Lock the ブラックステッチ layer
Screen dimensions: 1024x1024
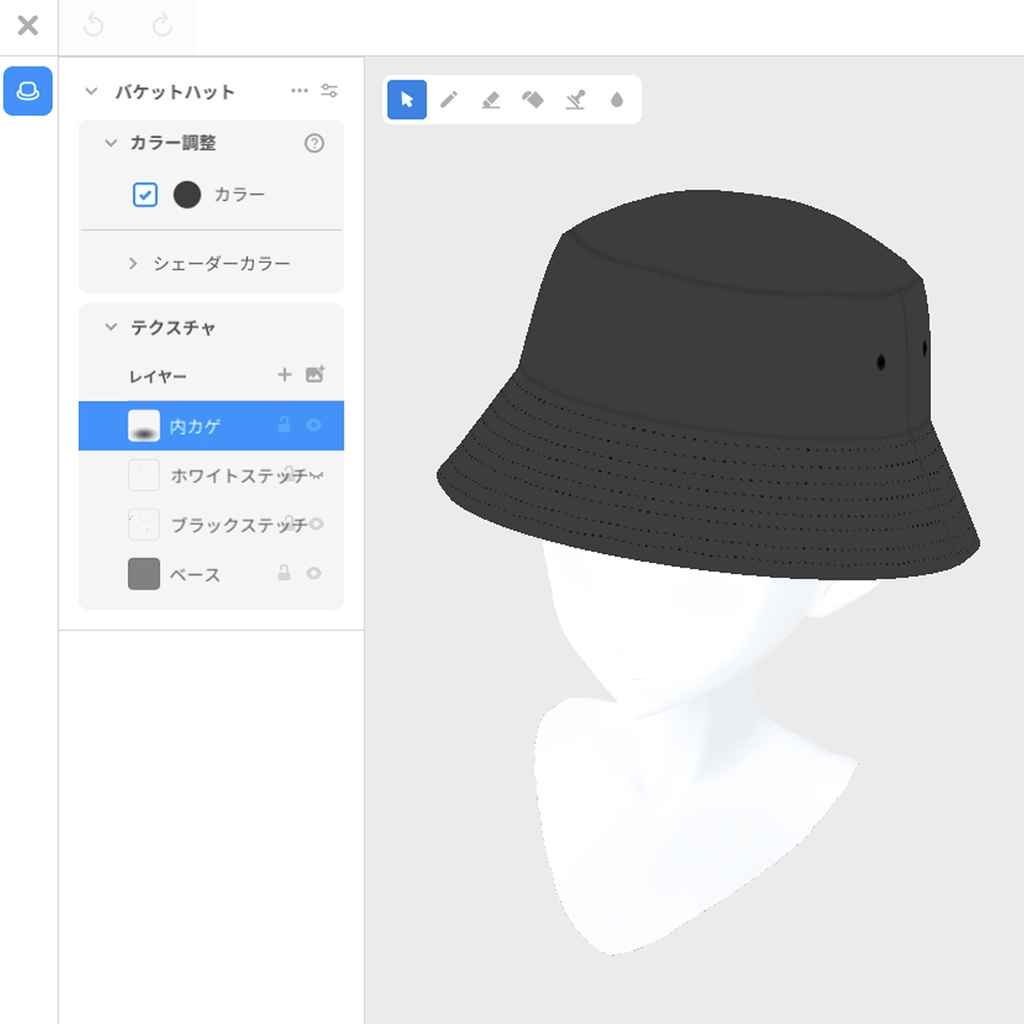tap(289, 523)
